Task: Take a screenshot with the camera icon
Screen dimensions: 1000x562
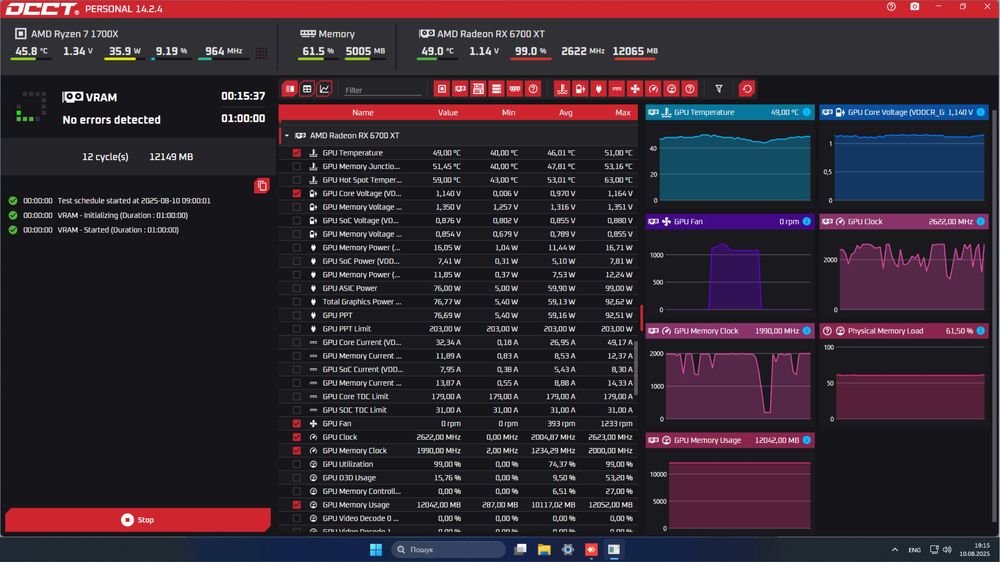Action: pos(915,7)
